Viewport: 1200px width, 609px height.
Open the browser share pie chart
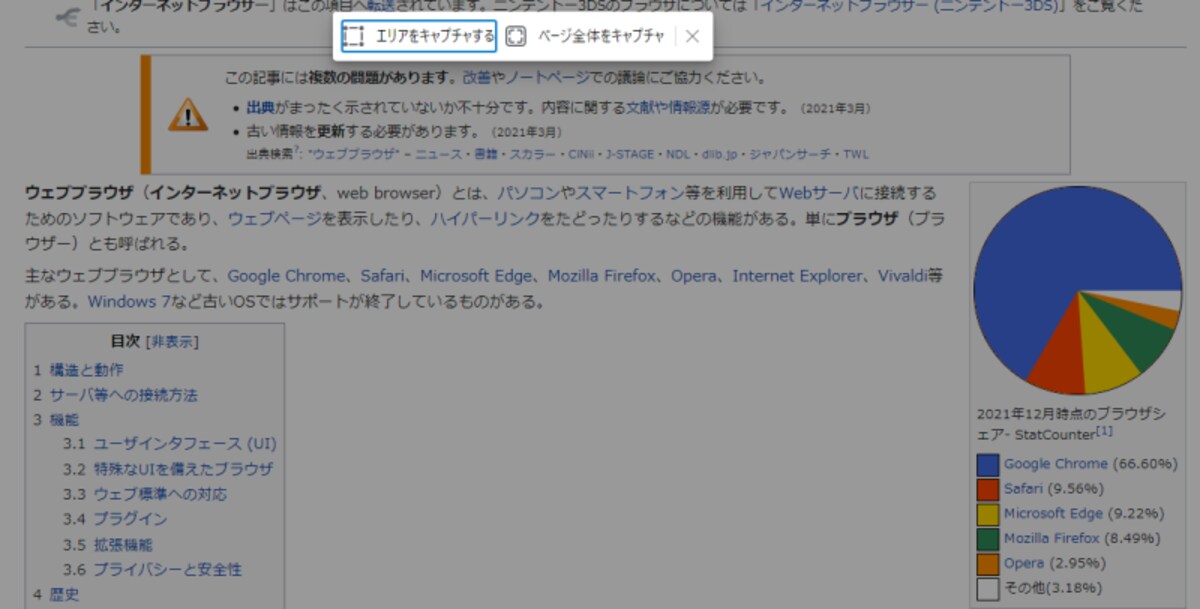[1077, 290]
